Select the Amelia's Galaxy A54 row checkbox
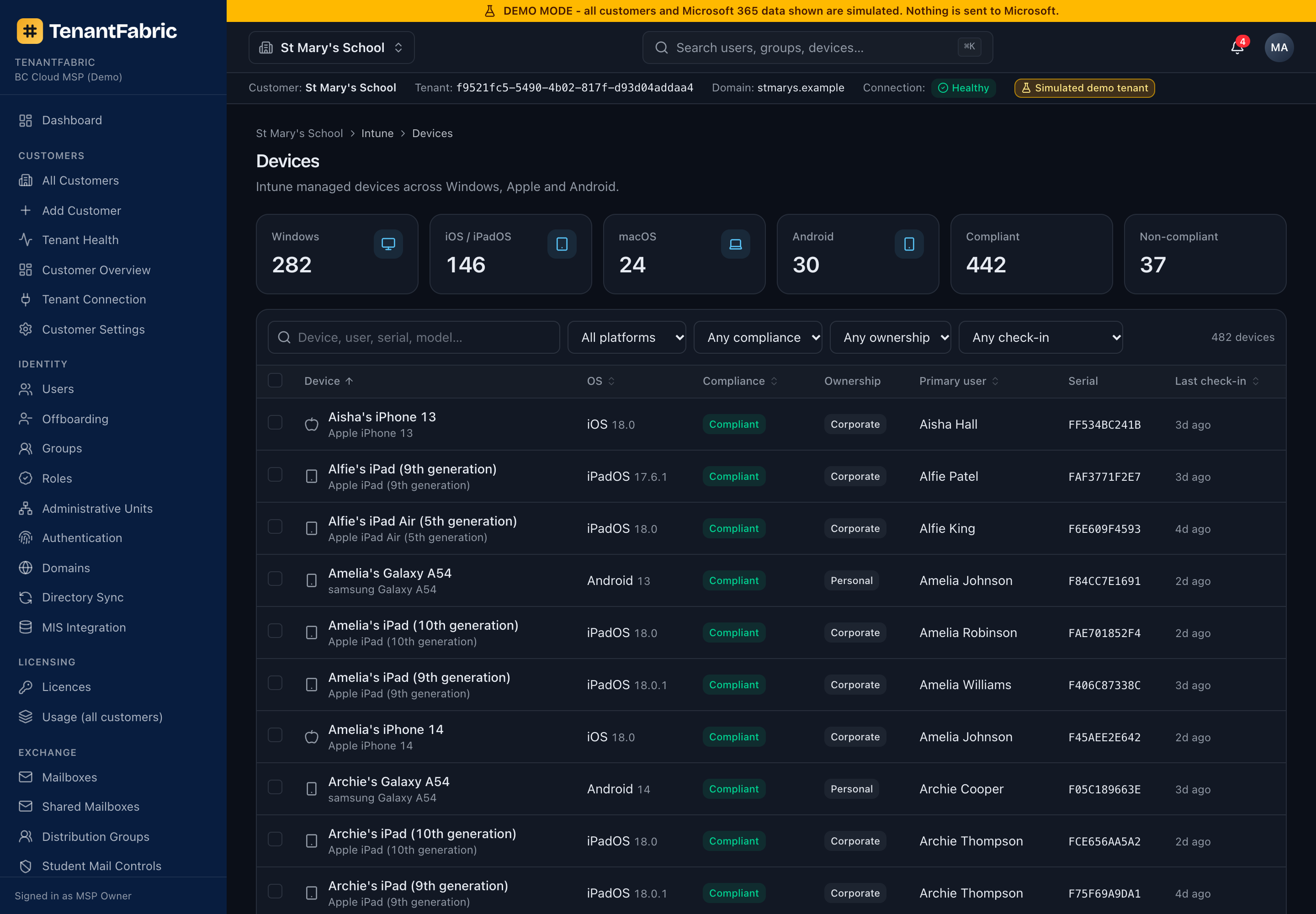Image resolution: width=1316 pixels, height=914 pixels. click(275, 579)
